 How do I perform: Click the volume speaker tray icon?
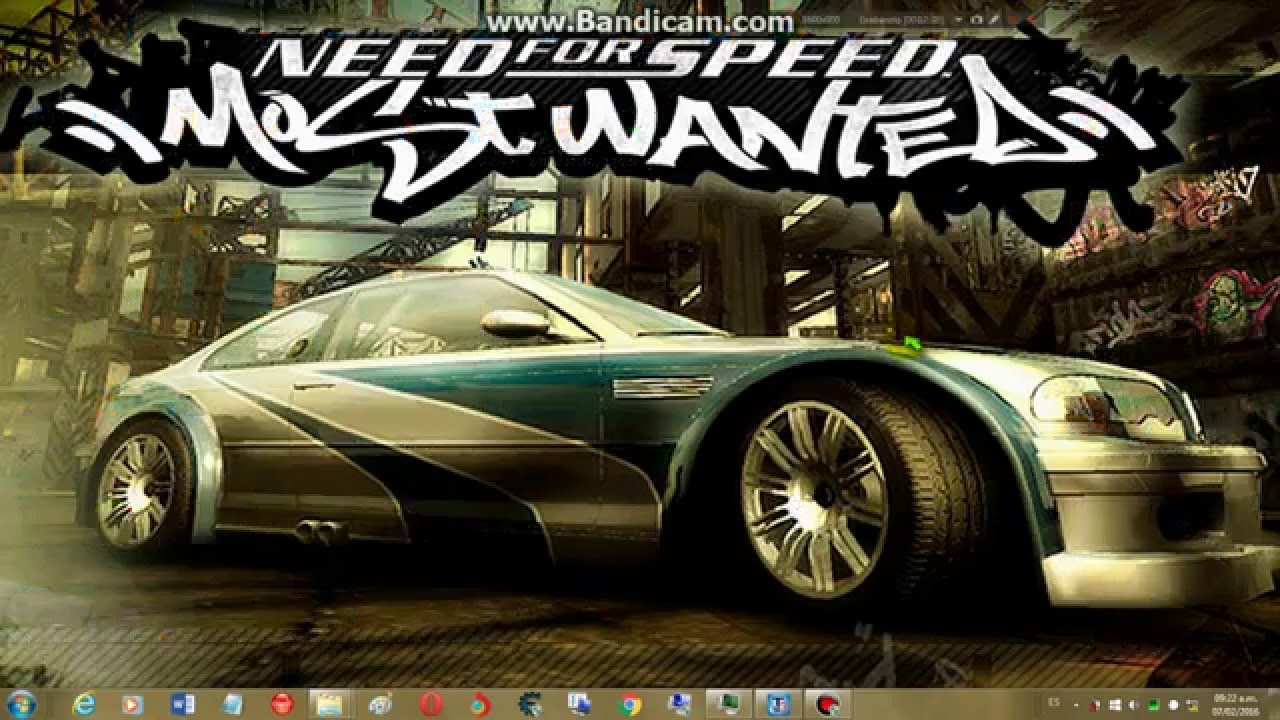pyautogui.click(x=1133, y=705)
